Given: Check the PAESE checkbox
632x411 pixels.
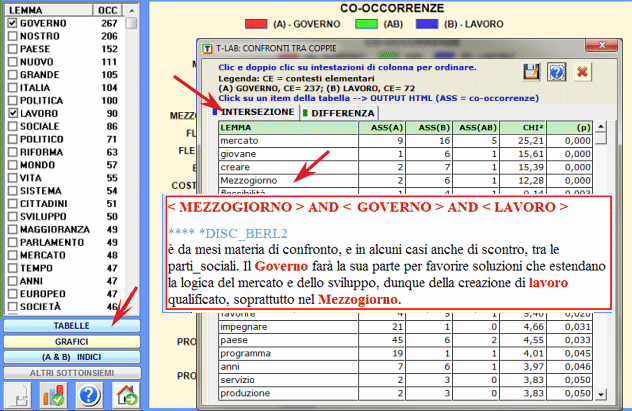Looking at the screenshot, I should [x=12, y=49].
